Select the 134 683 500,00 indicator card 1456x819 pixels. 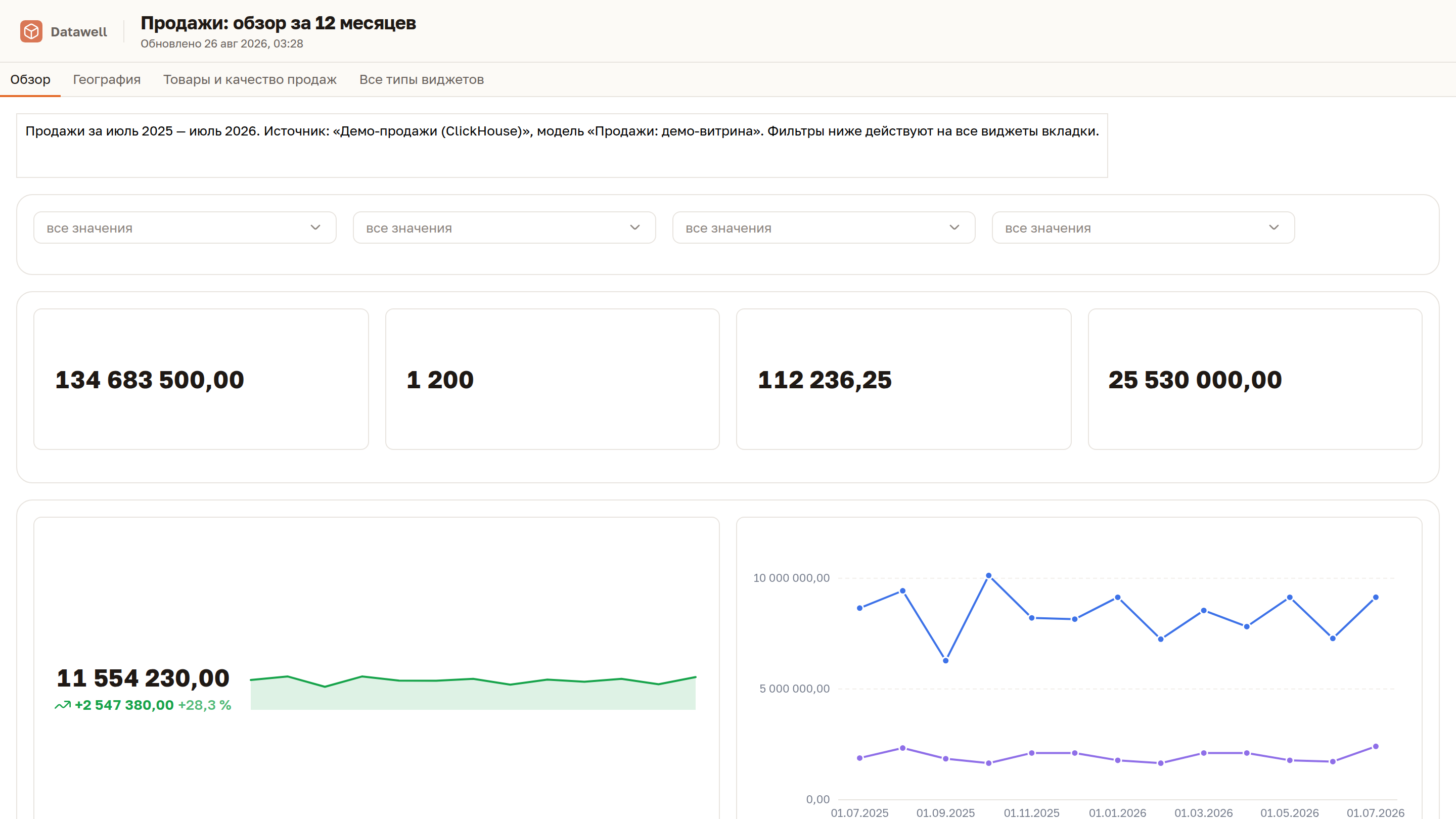click(x=201, y=379)
